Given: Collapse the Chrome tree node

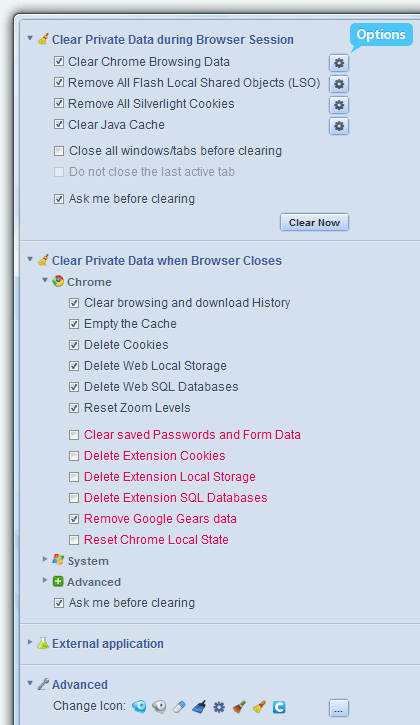Looking at the screenshot, I should [45, 280].
